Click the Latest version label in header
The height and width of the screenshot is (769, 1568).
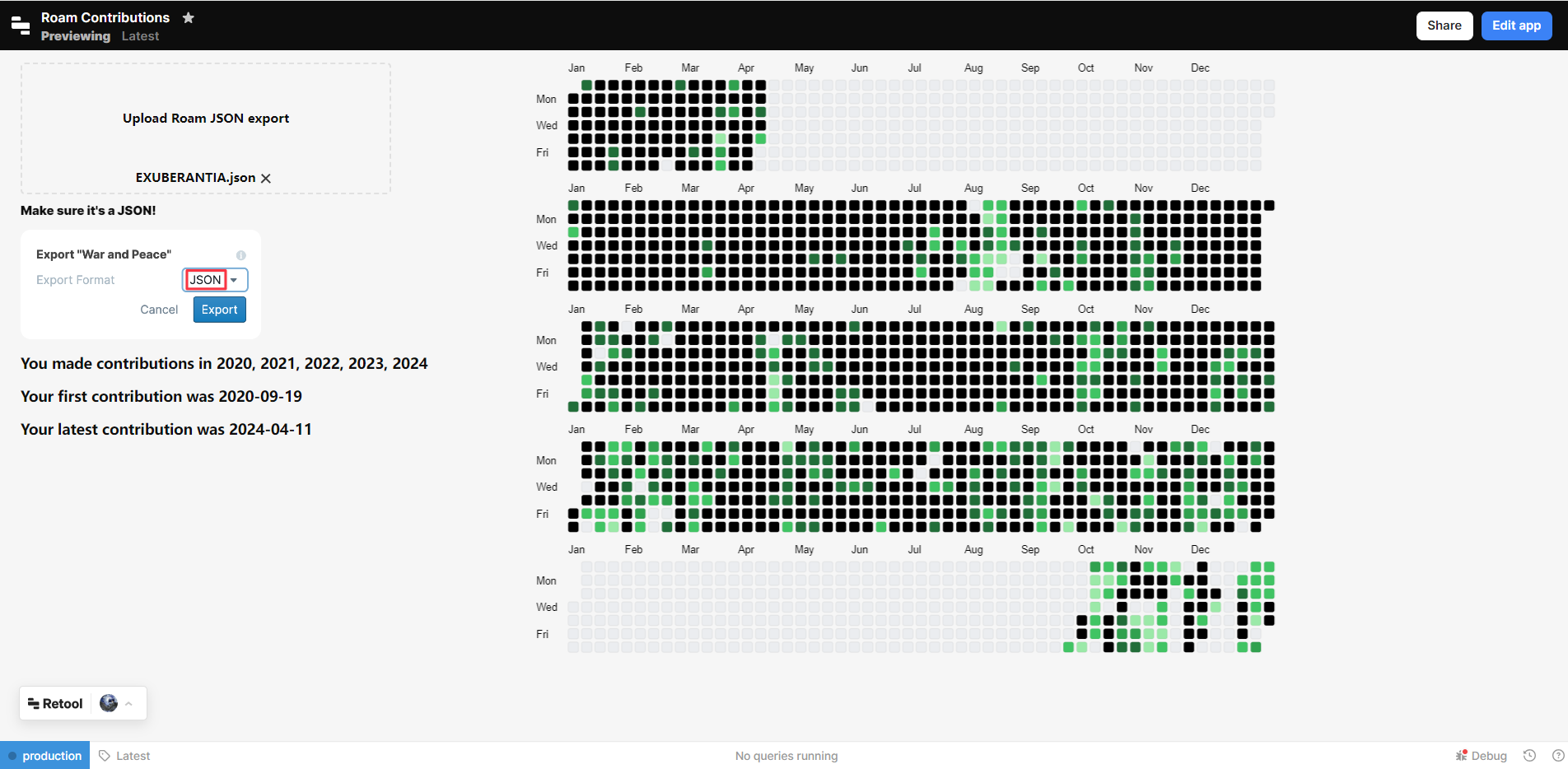click(140, 36)
